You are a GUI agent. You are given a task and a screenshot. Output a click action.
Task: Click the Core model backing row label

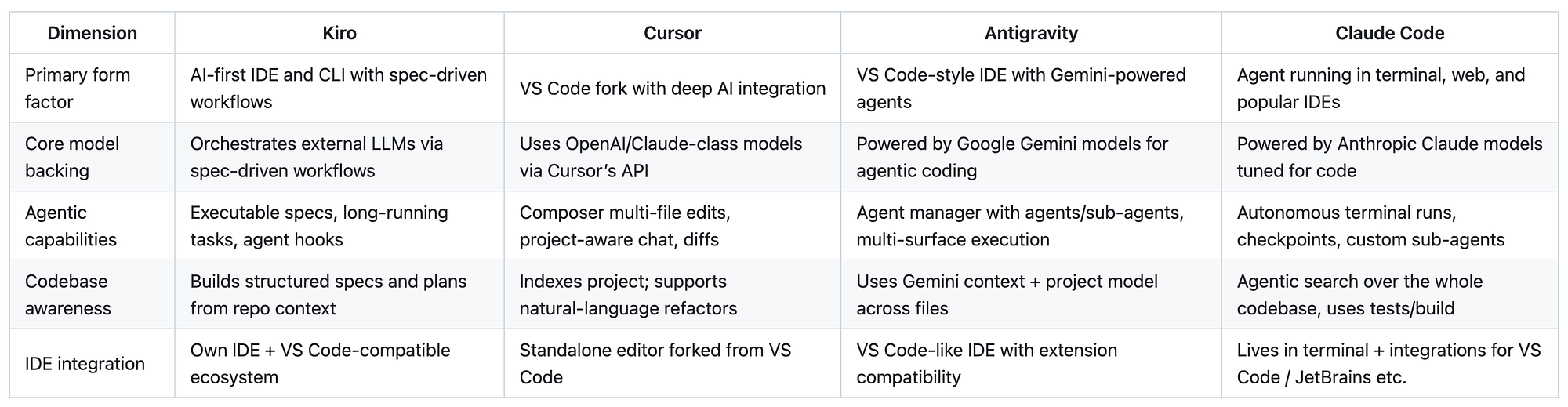point(93,157)
